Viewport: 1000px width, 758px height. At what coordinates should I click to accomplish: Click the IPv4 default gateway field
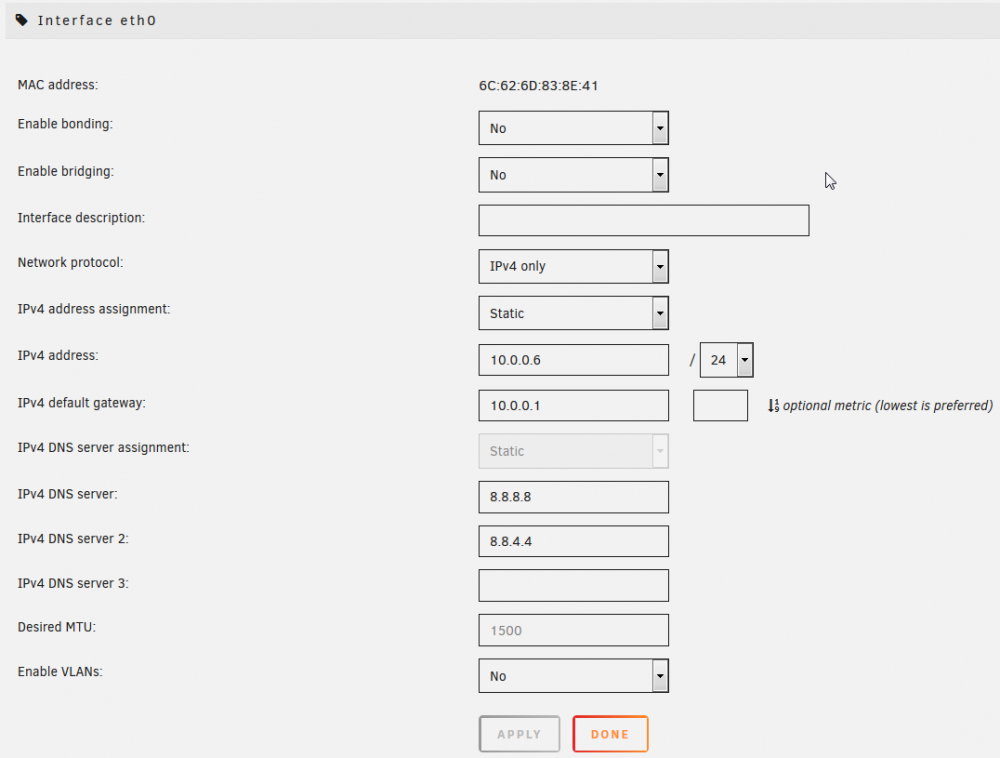pos(573,405)
